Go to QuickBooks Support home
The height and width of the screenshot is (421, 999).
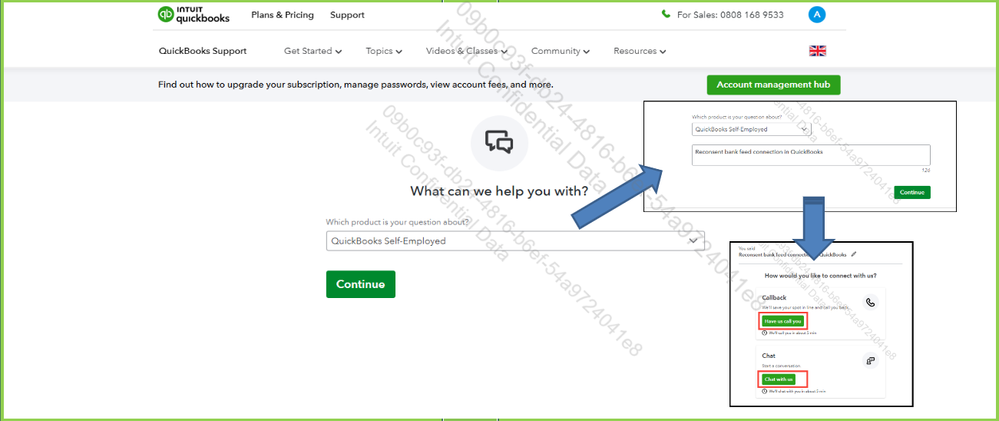[x=203, y=51]
